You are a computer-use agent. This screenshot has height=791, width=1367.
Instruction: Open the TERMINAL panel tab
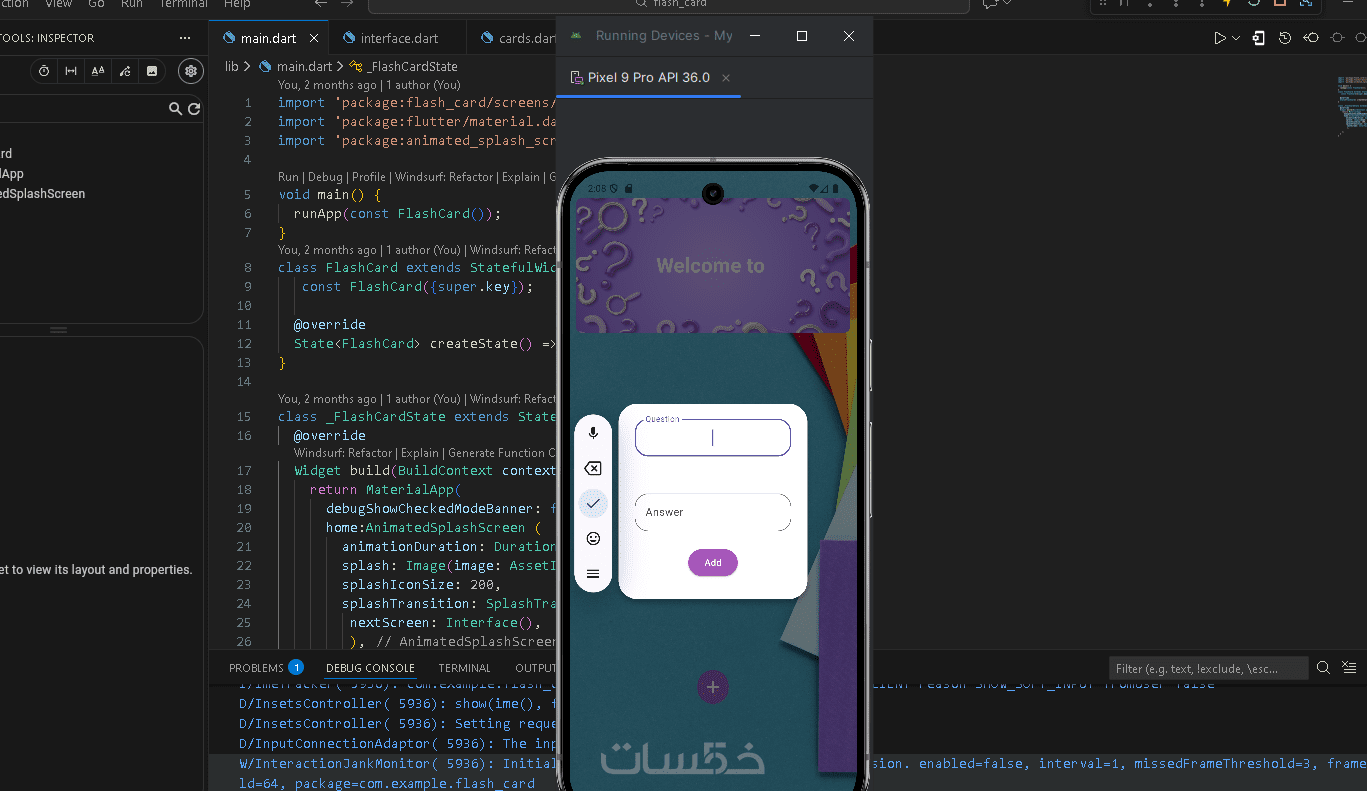[464, 668]
